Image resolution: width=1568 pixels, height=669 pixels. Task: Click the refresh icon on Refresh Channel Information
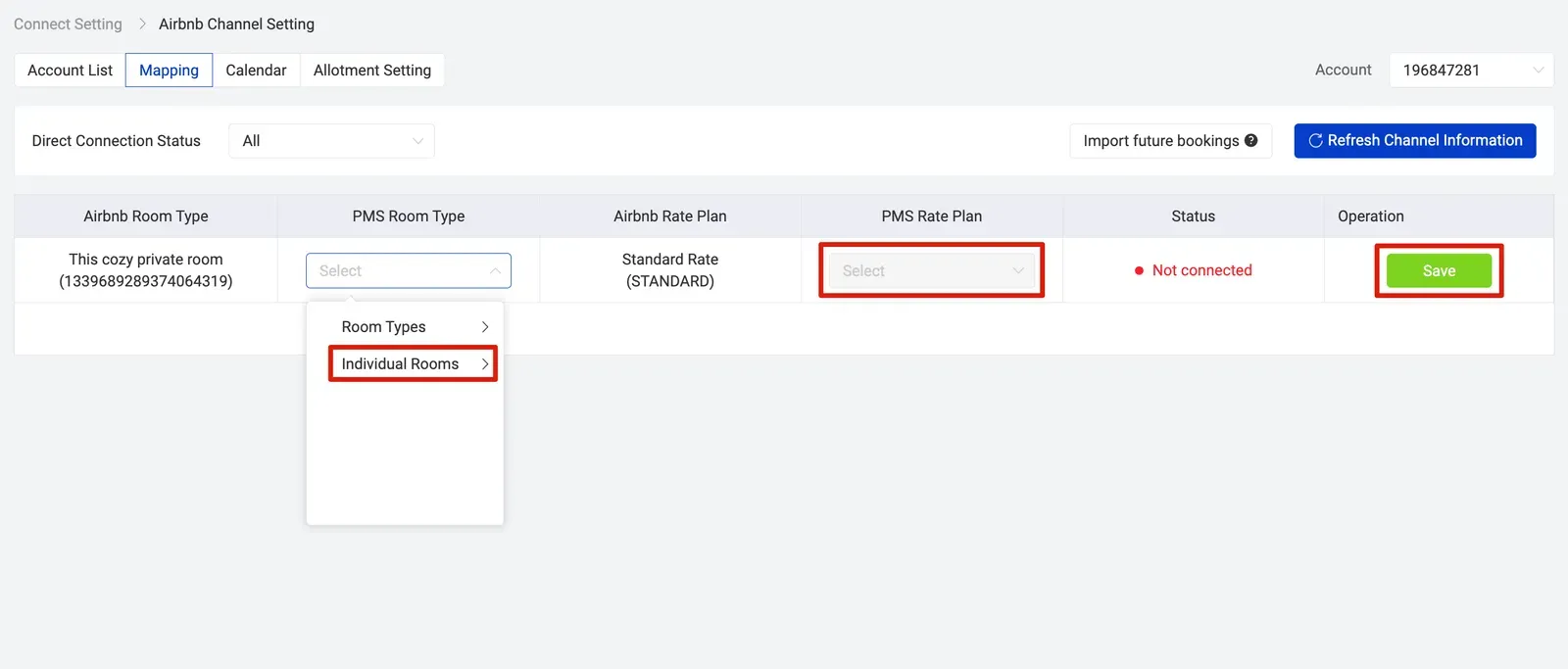click(1315, 140)
